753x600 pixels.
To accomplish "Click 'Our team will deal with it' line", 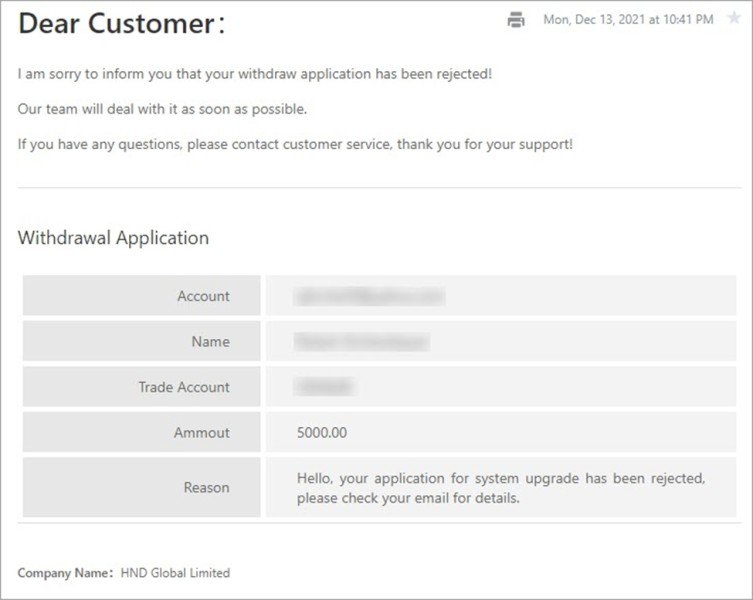I will pos(162,109).
